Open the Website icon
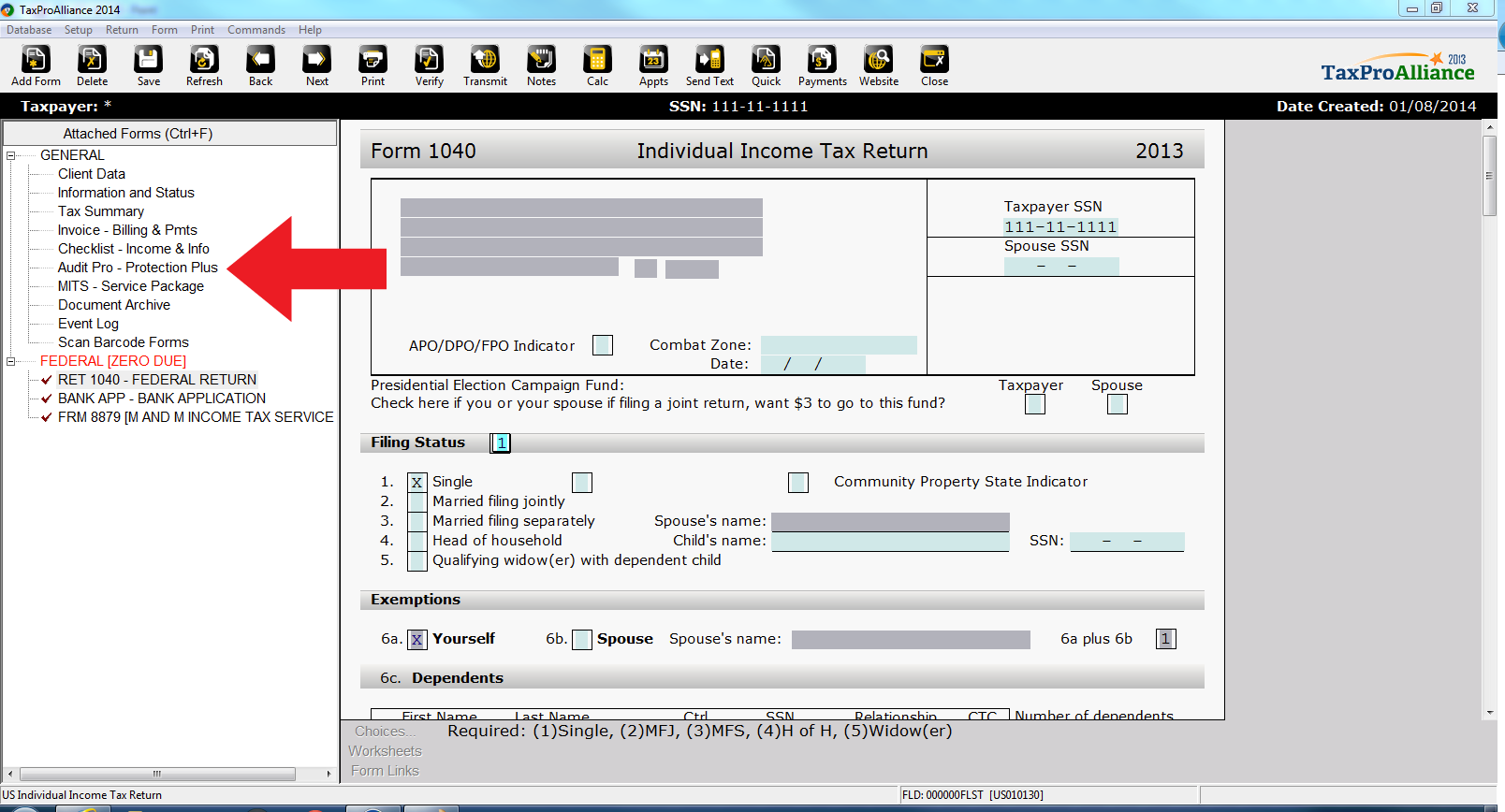This screenshot has height=812, width=1505. click(878, 66)
